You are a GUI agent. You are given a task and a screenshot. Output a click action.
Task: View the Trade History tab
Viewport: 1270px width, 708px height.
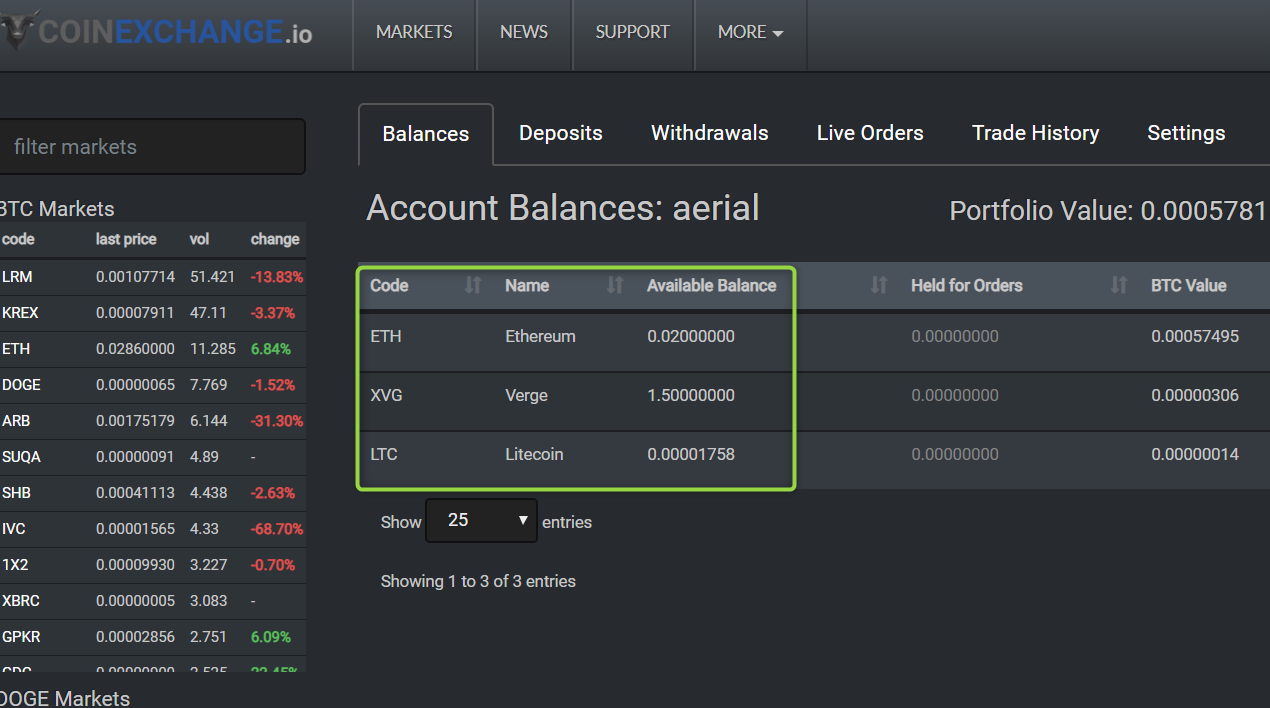(1035, 134)
